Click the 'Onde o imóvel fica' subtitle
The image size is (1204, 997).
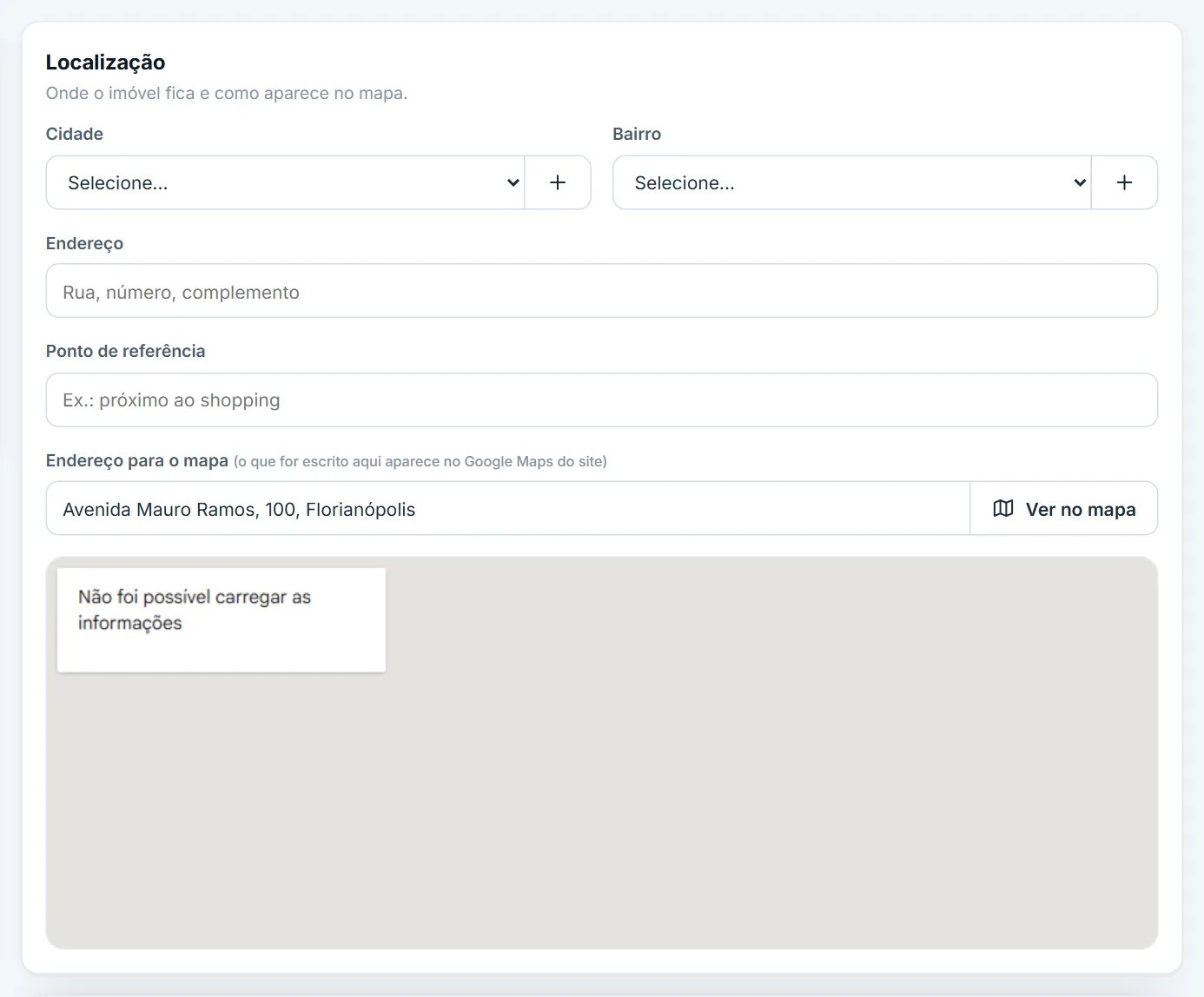(227, 93)
